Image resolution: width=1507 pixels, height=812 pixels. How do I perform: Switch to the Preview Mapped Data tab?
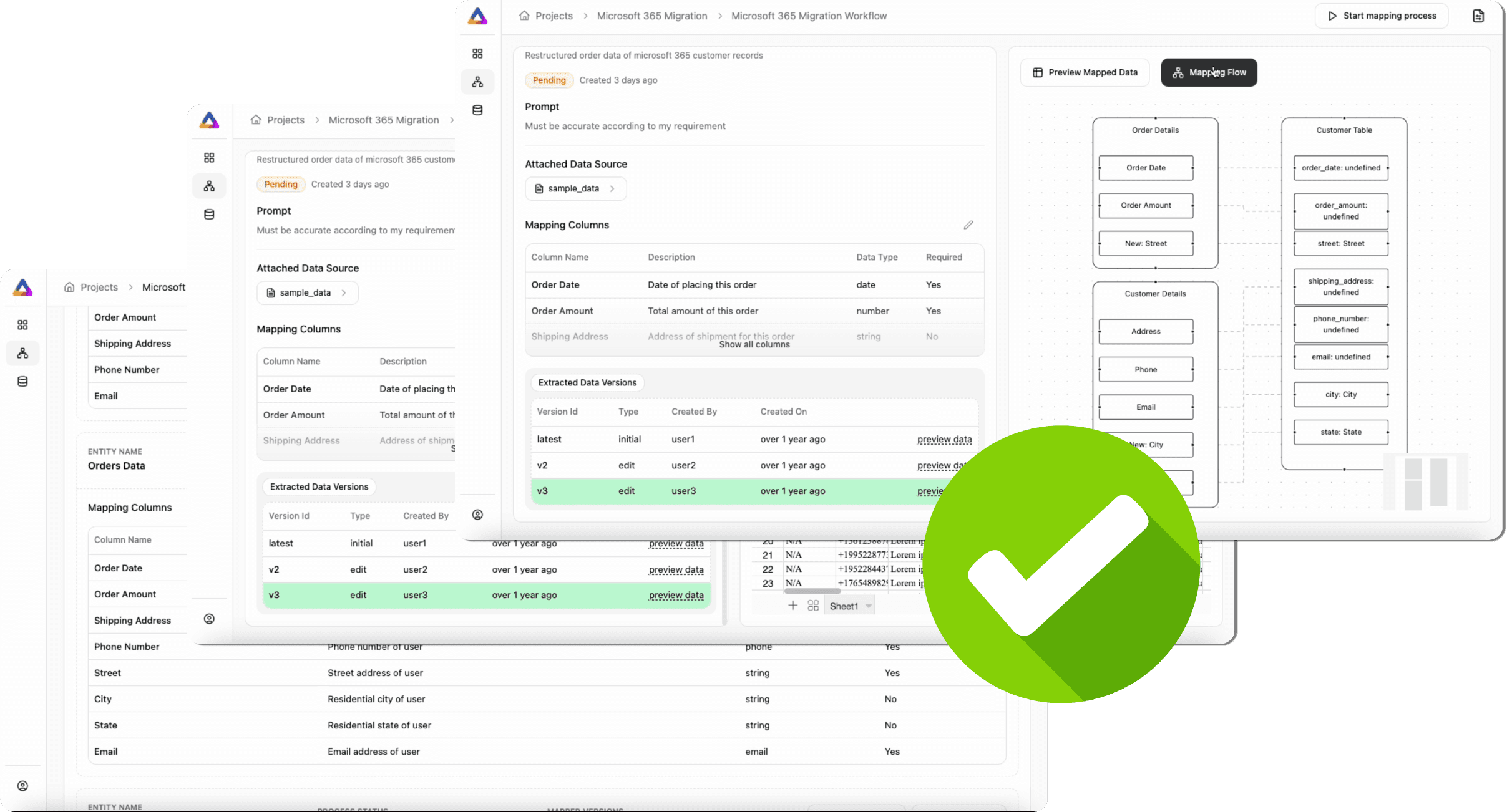click(x=1085, y=72)
